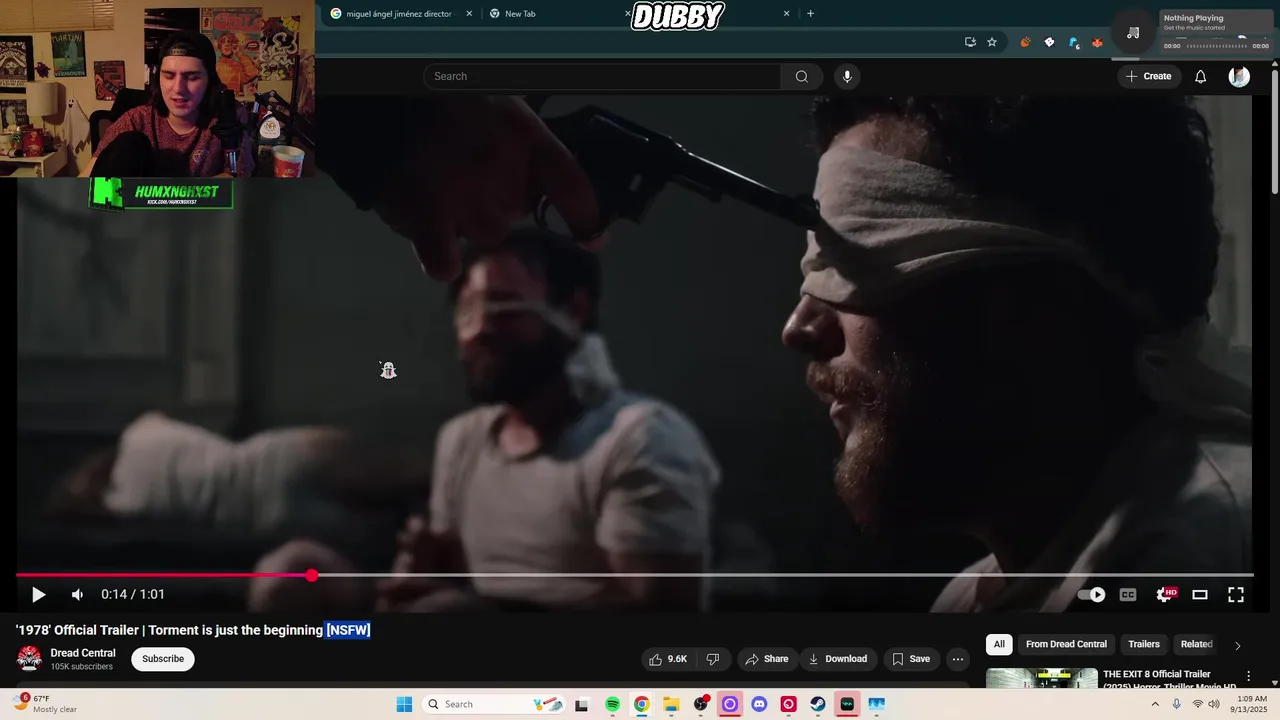Show hidden system tray icons
Screen dimensions: 1280x720
pyautogui.click(x=1155, y=705)
